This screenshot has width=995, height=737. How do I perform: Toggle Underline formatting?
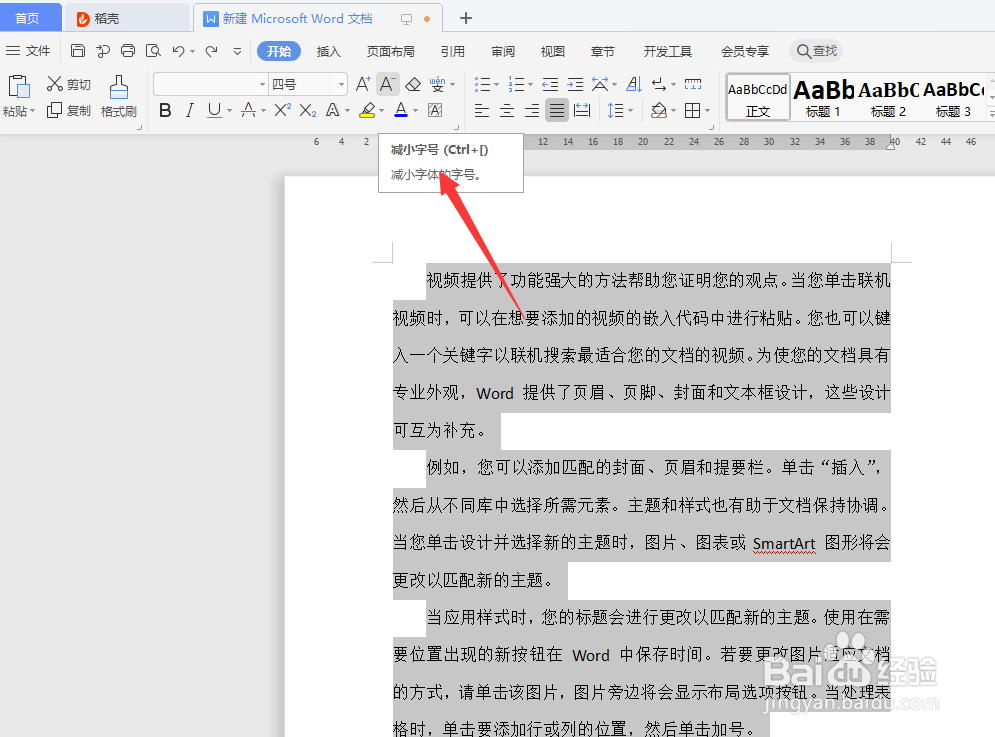point(214,110)
